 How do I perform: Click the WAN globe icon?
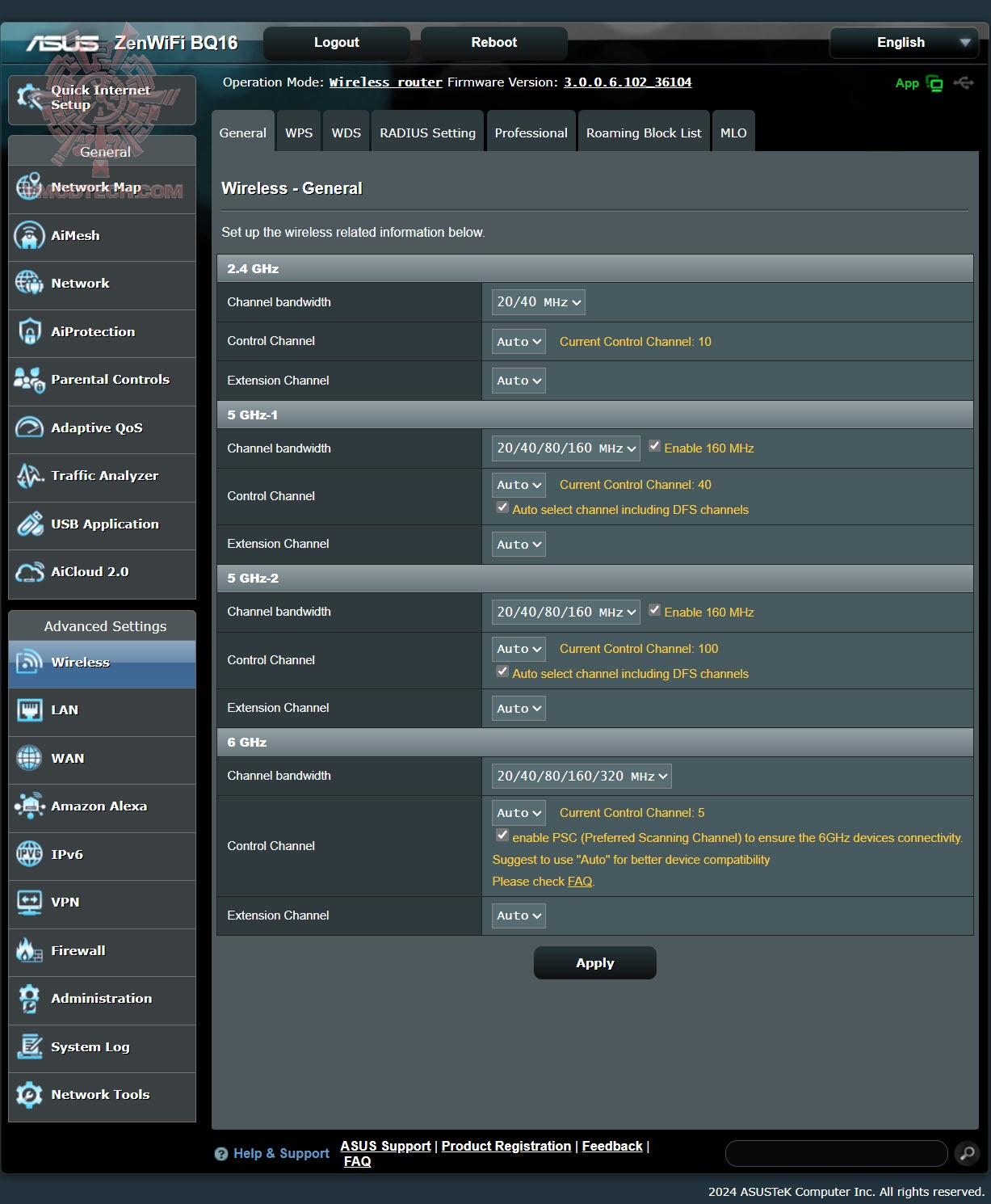point(30,759)
